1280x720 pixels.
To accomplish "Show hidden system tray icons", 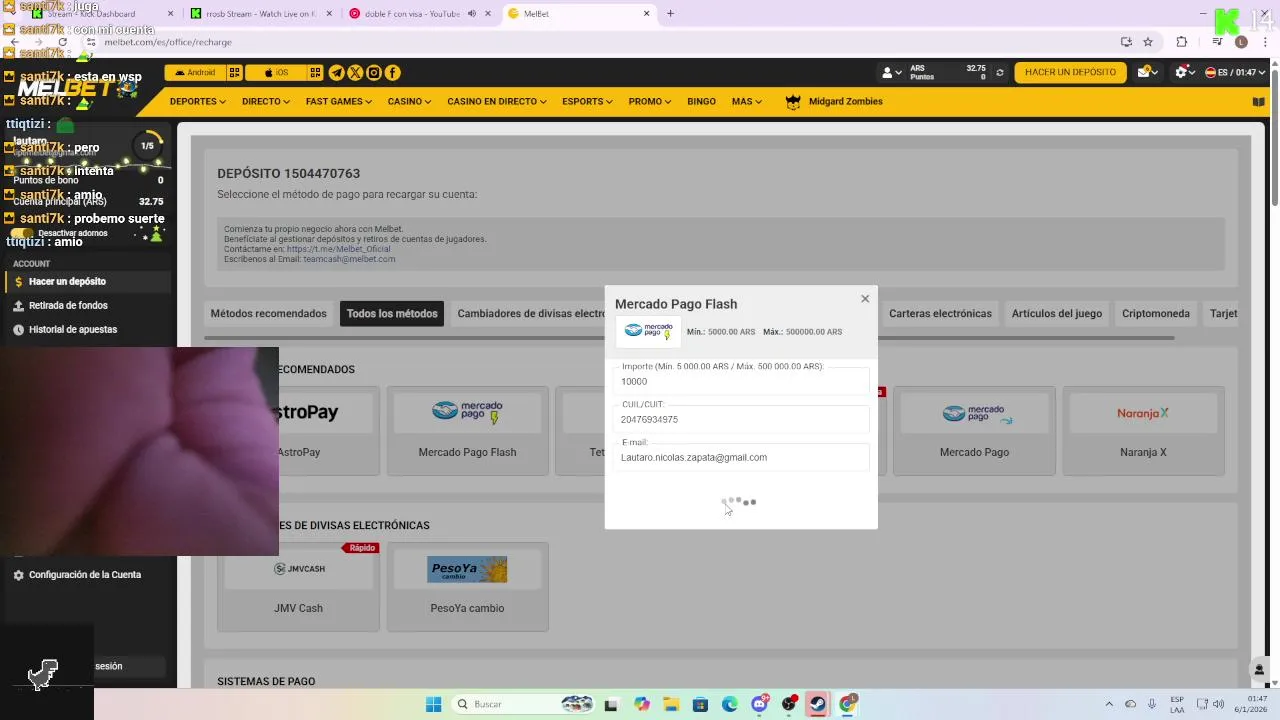I will tap(1109, 704).
